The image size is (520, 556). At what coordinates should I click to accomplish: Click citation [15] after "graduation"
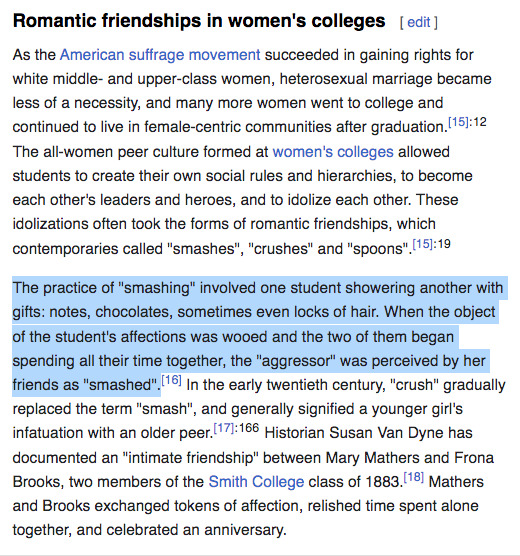pos(458,122)
